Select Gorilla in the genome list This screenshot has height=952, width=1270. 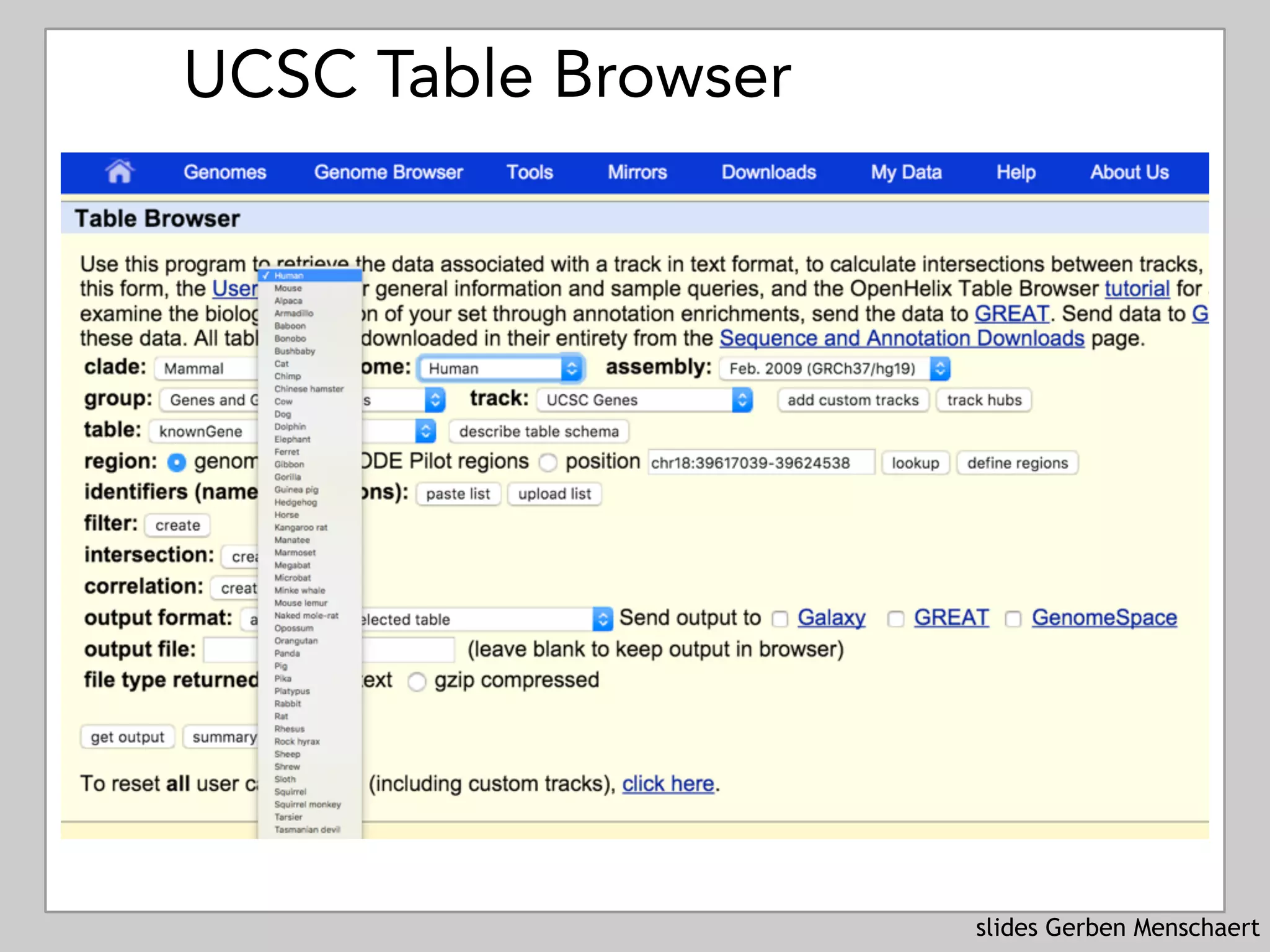coord(310,477)
